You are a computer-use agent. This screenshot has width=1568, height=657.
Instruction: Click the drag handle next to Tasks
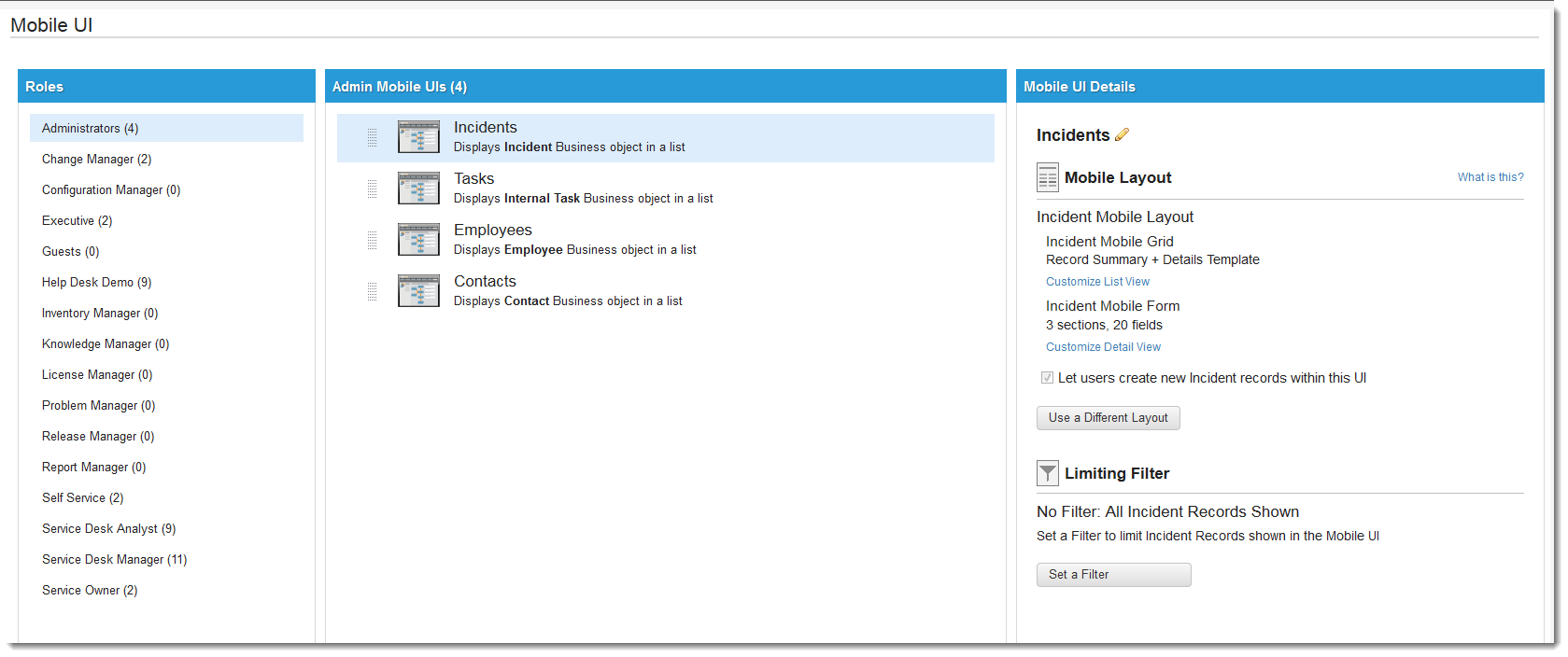click(372, 189)
